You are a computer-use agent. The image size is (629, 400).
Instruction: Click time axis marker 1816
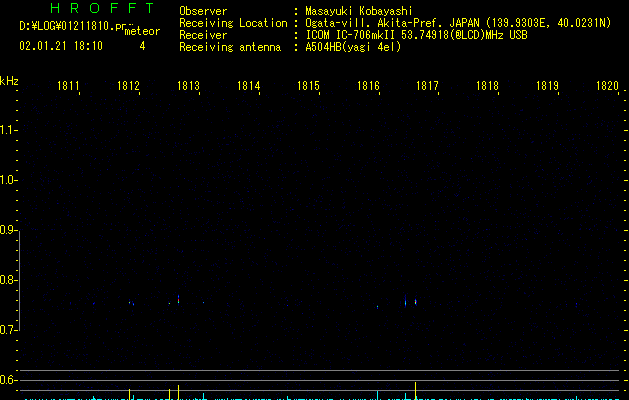[368, 86]
